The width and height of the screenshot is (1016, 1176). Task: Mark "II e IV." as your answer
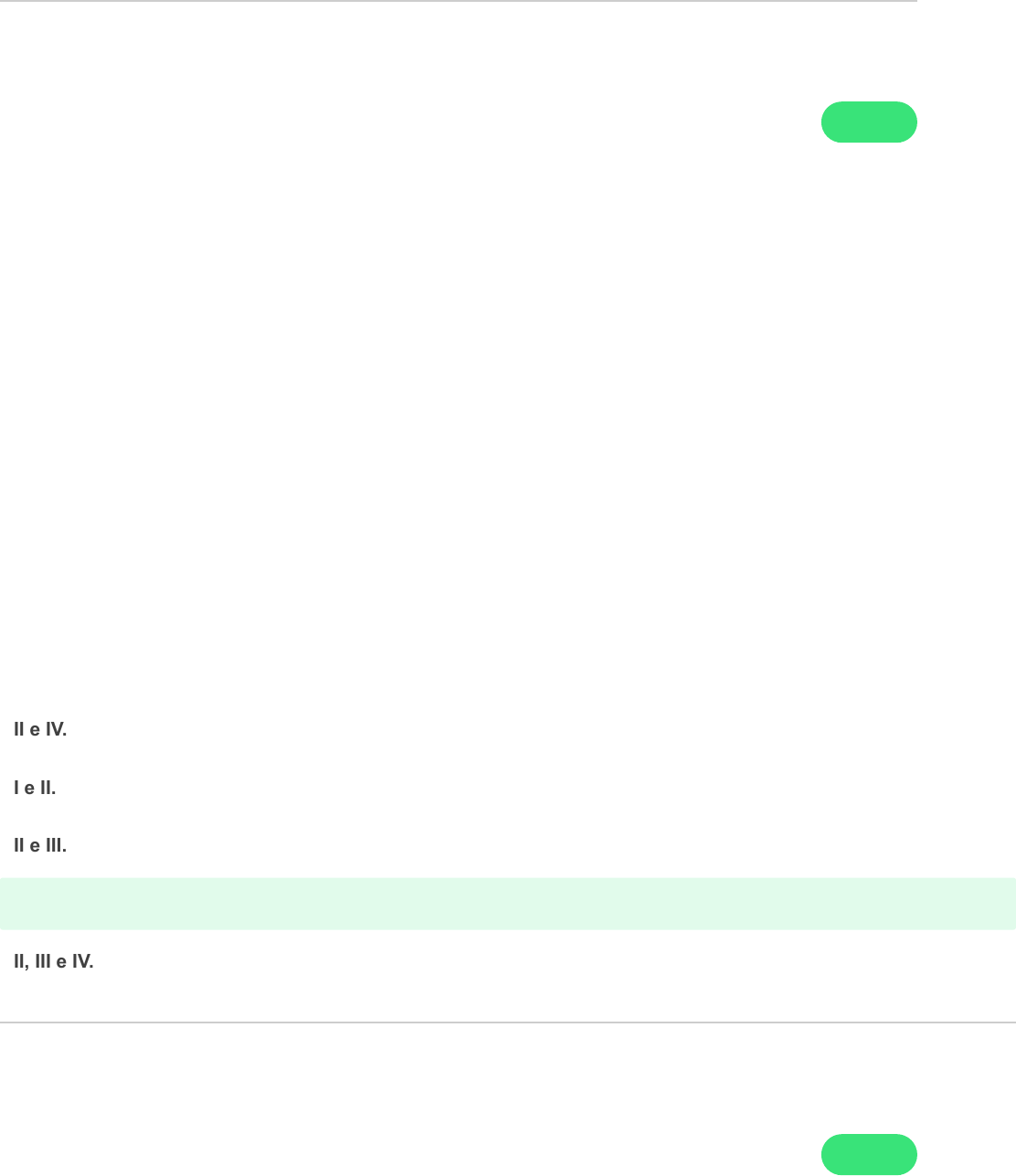[x=40, y=729]
